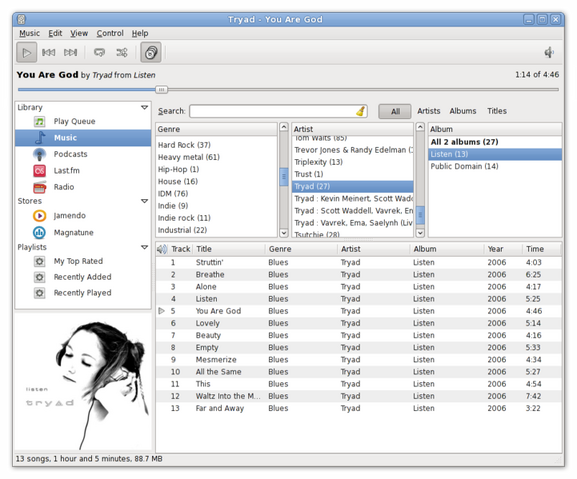Click the speaker column header icon
The width and height of the screenshot is (577, 479).
pyautogui.click(x=162, y=249)
